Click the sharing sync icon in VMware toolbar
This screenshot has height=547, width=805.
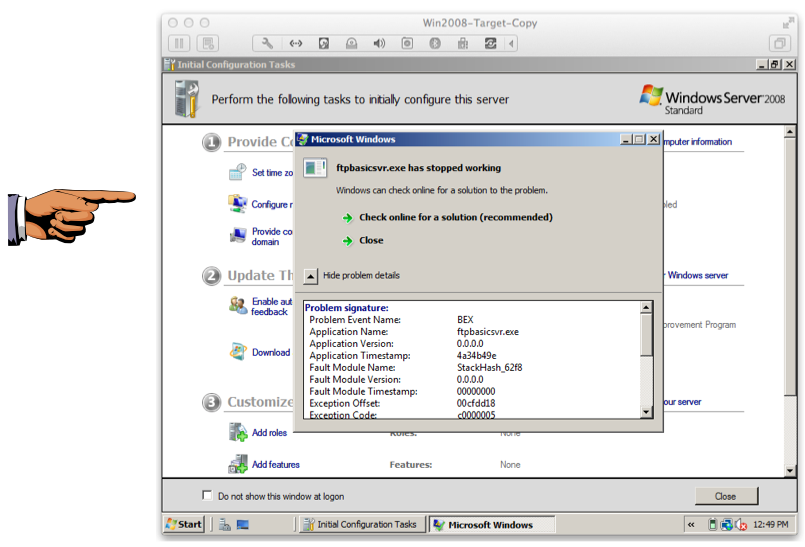(491, 43)
